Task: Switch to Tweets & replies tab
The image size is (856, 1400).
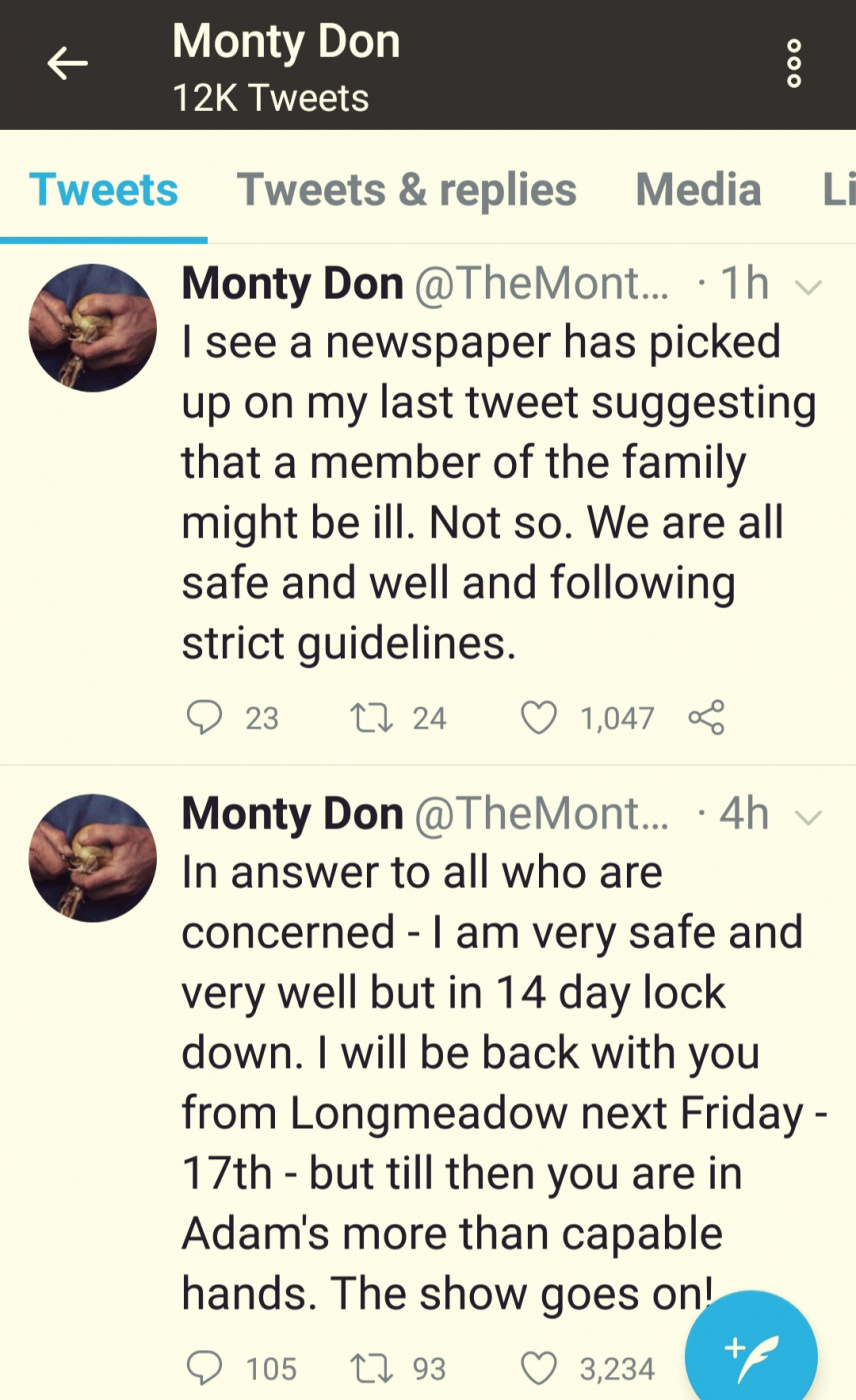Action: (x=406, y=189)
